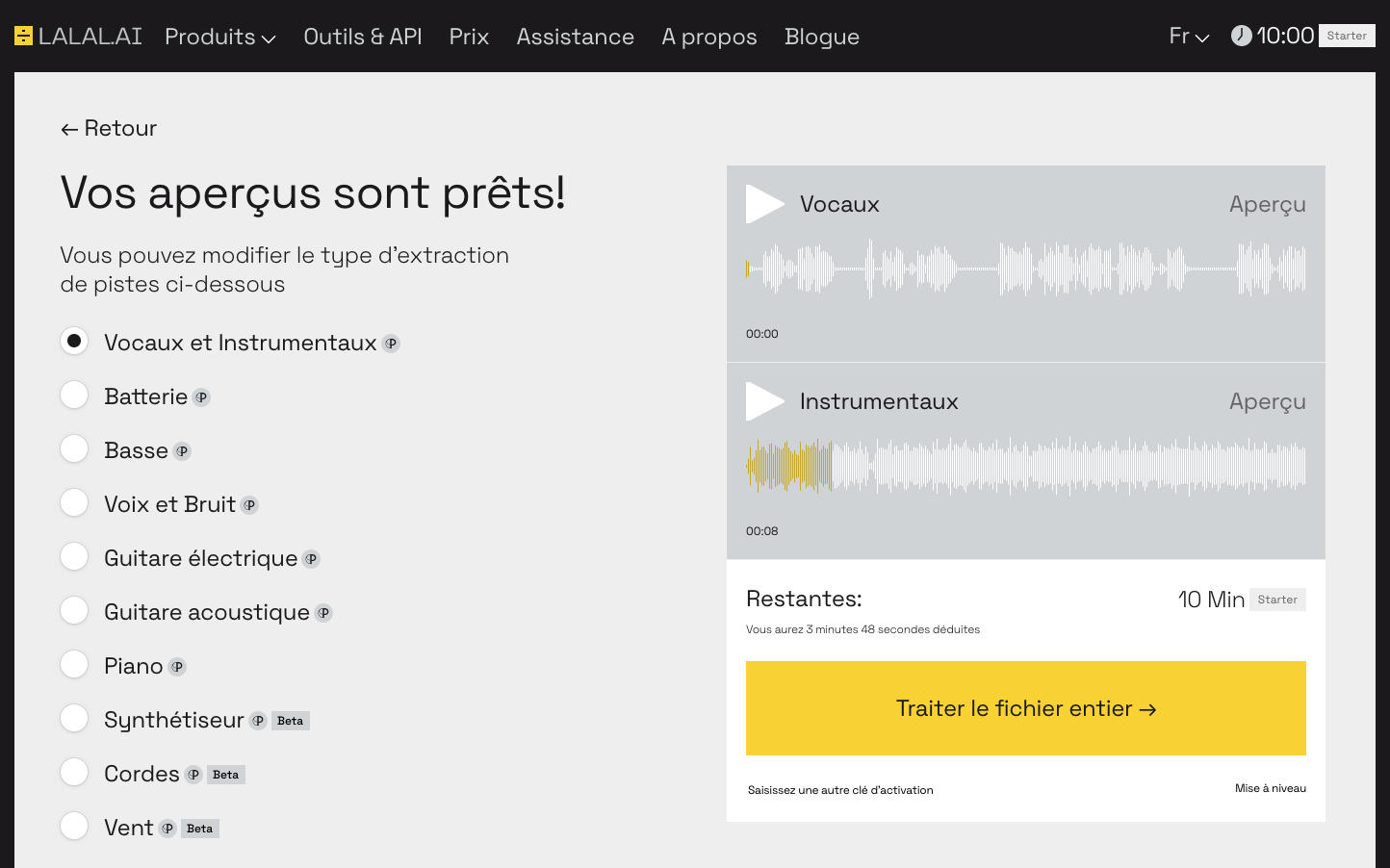Screen dimensions: 1390x868
Task: Go to the Prix page
Action: (x=469, y=37)
